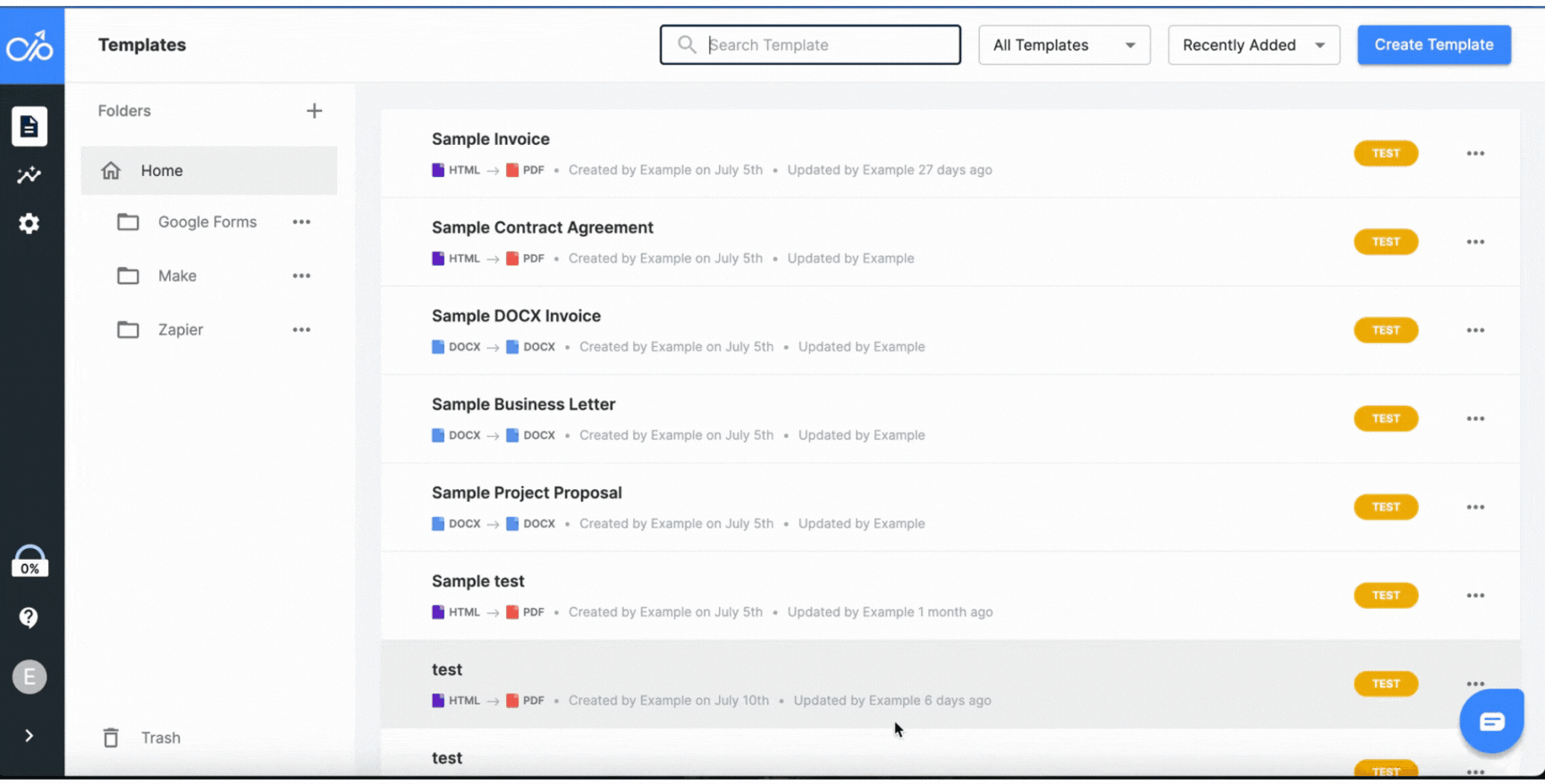Open the user avatar E profile
Screen dimensions: 1545x784
coord(30,677)
